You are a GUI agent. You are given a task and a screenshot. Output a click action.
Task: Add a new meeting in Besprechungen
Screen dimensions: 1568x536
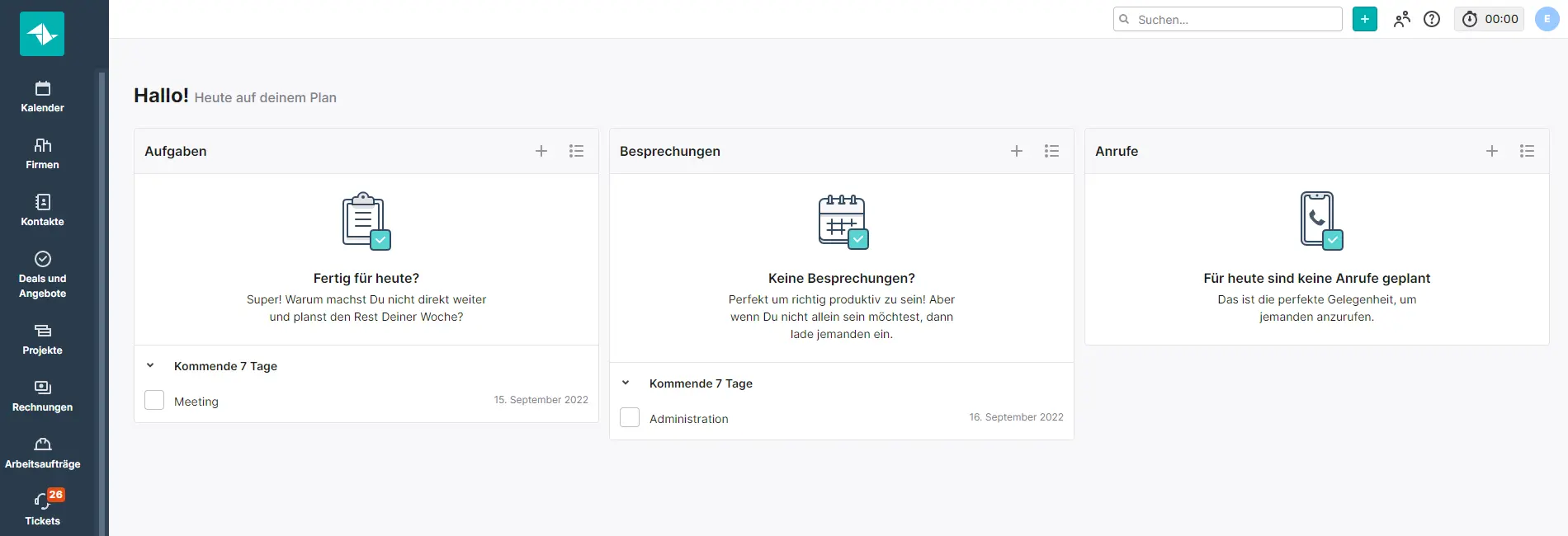tap(1017, 151)
